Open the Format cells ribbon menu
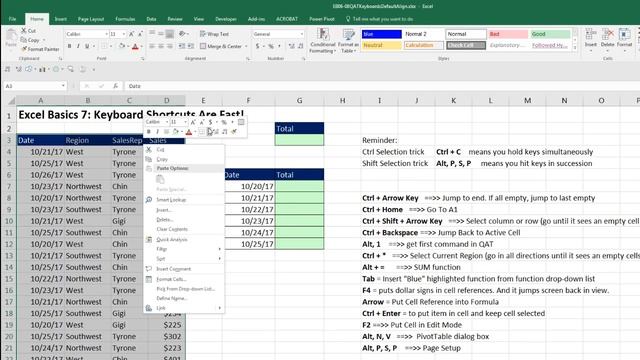This screenshot has width=640, height=360. (624, 39)
